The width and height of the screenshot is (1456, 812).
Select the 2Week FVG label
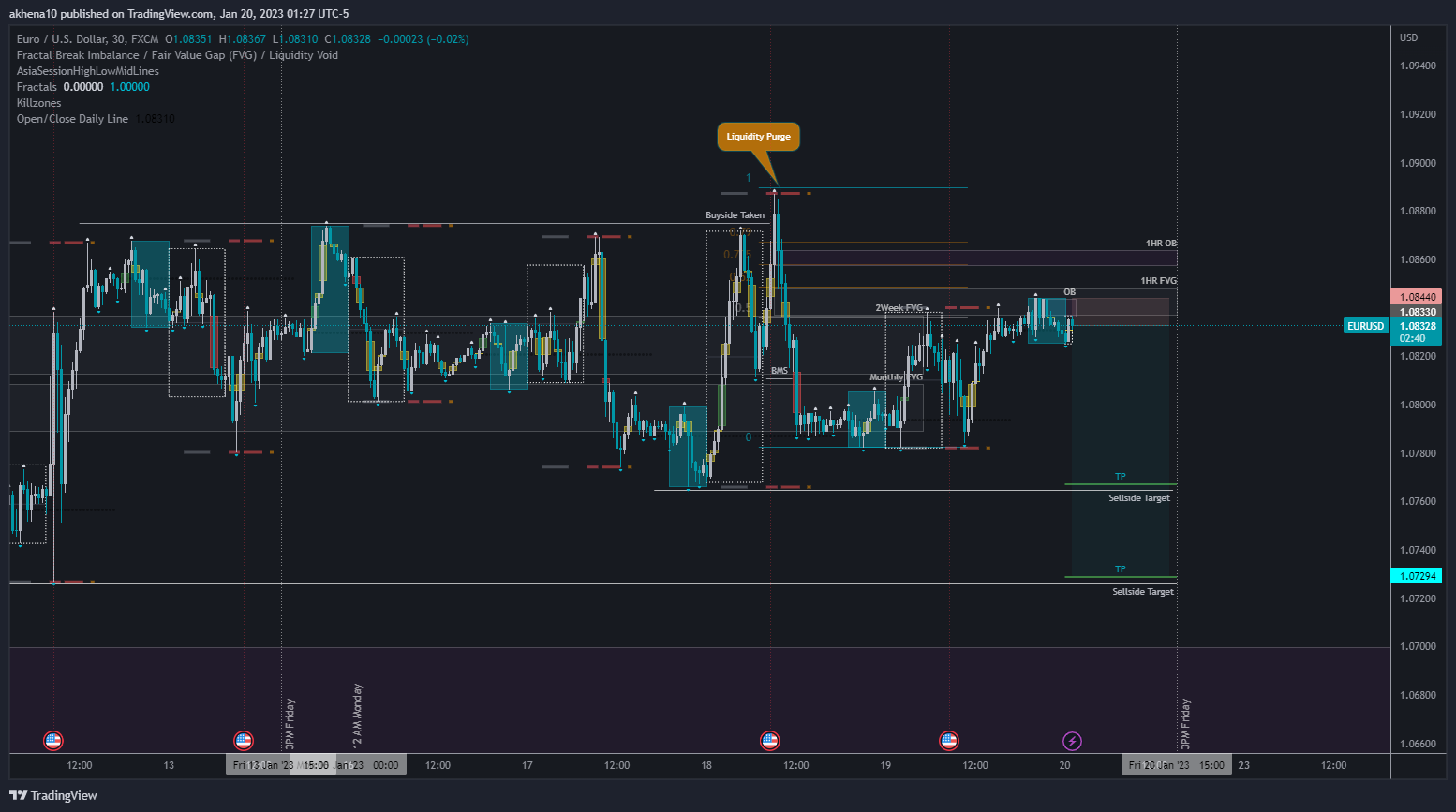[899, 308]
